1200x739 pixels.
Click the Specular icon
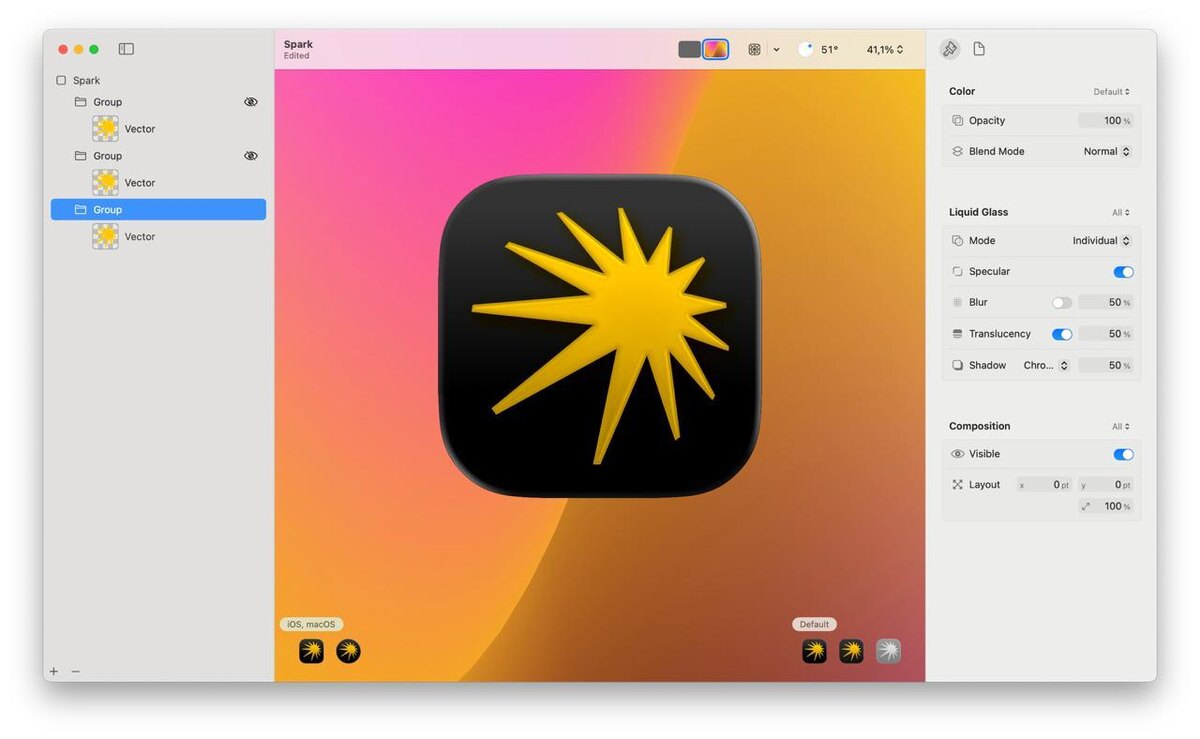click(x=957, y=272)
